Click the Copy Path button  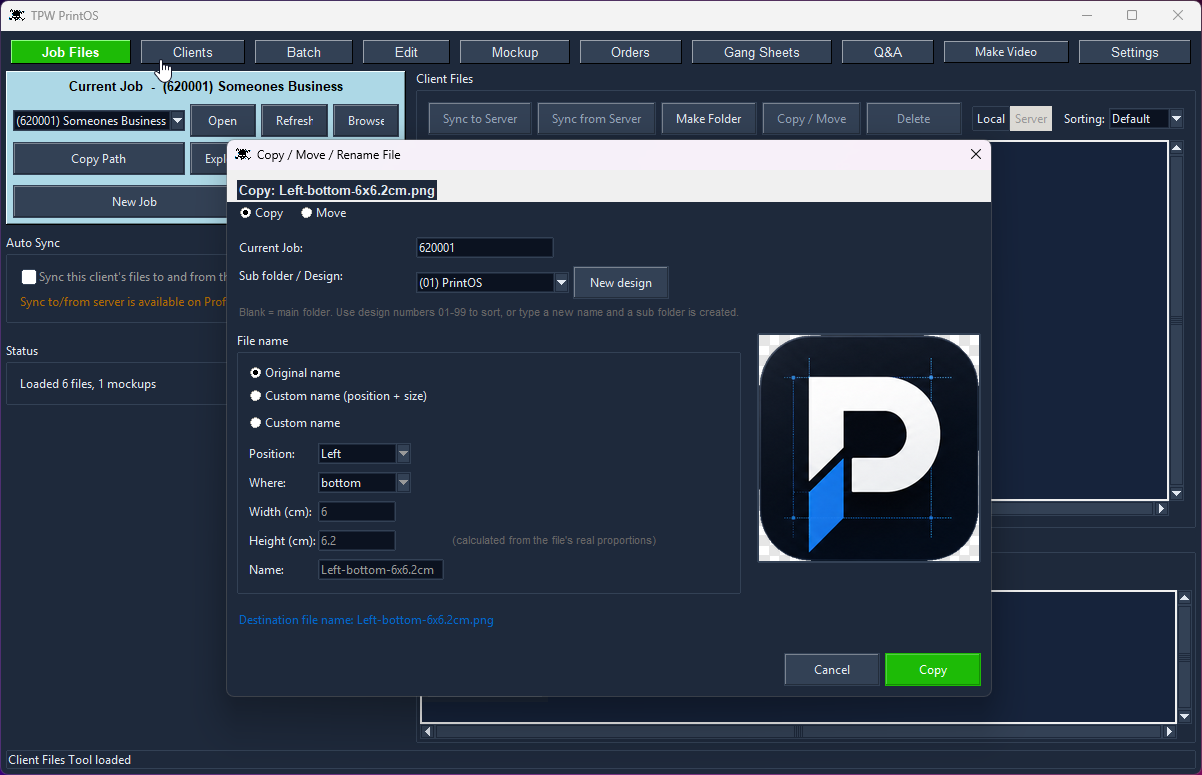pos(99,159)
